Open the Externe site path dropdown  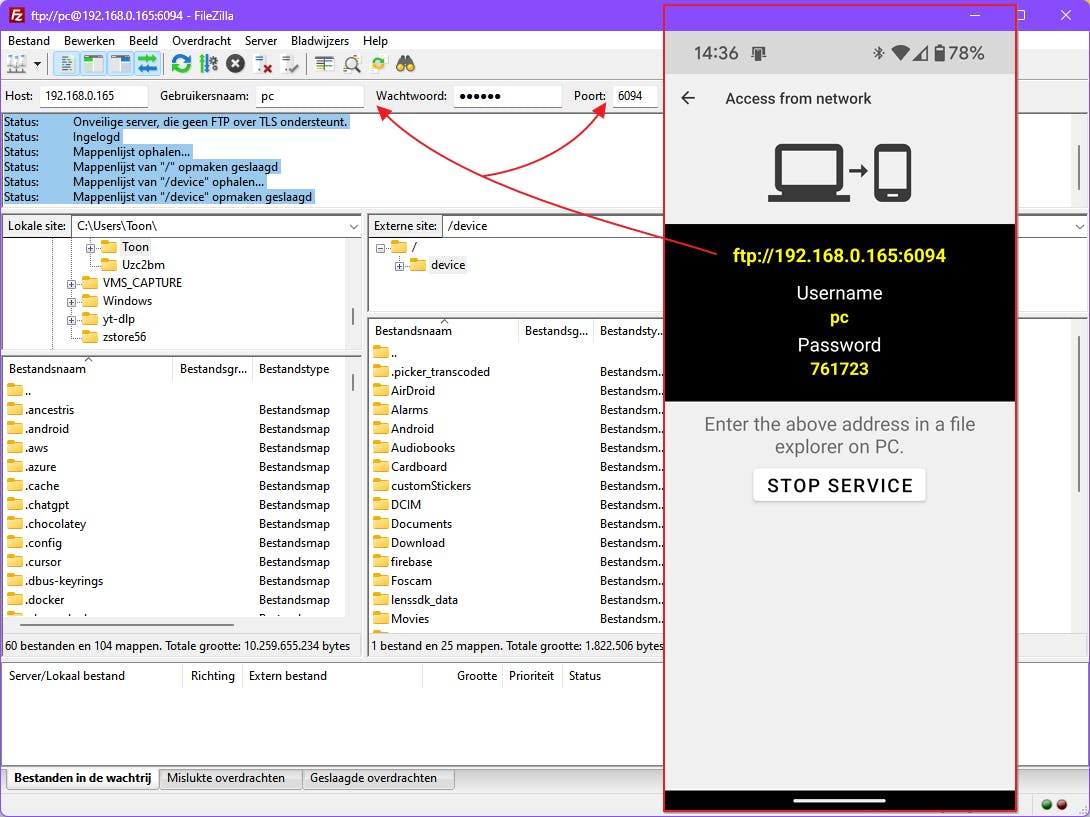[1079, 227]
